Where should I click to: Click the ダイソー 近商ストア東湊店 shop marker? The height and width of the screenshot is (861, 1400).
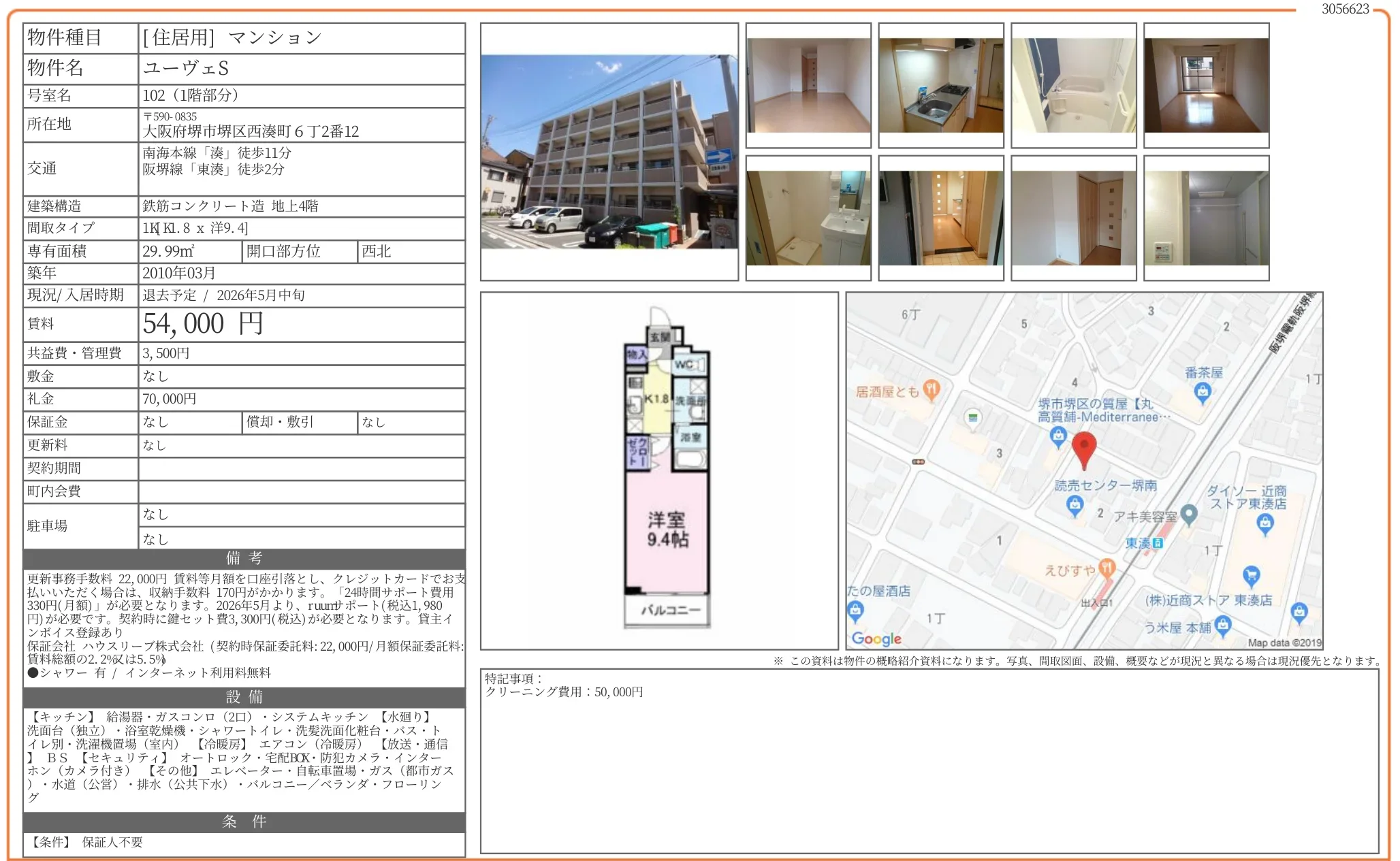1265,523
